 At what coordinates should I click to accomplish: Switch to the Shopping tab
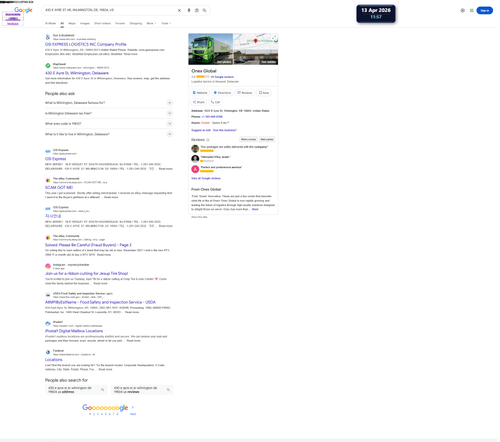click(x=136, y=23)
